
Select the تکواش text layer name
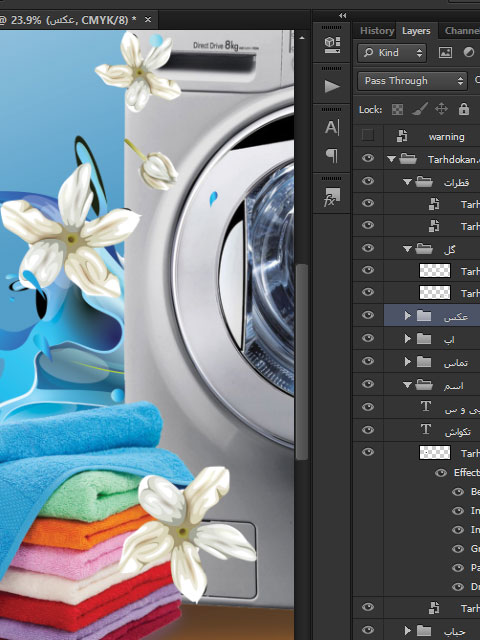click(x=458, y=432)
